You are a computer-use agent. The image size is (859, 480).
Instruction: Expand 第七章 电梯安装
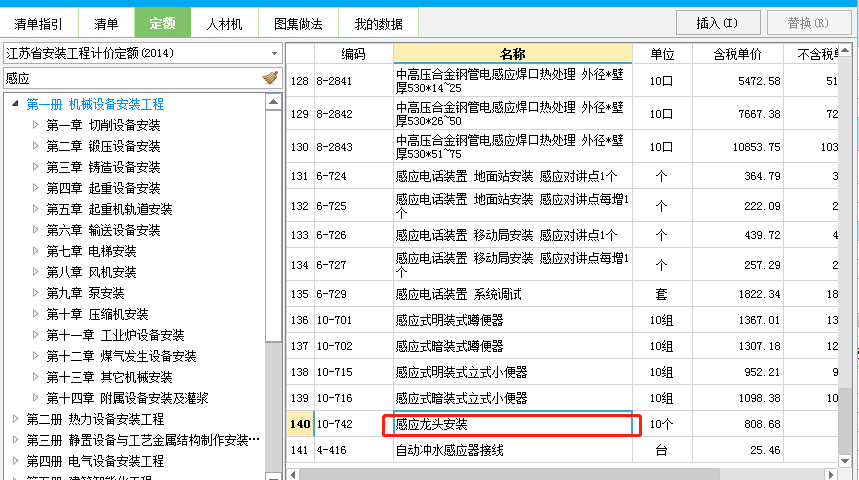point(35,250)
